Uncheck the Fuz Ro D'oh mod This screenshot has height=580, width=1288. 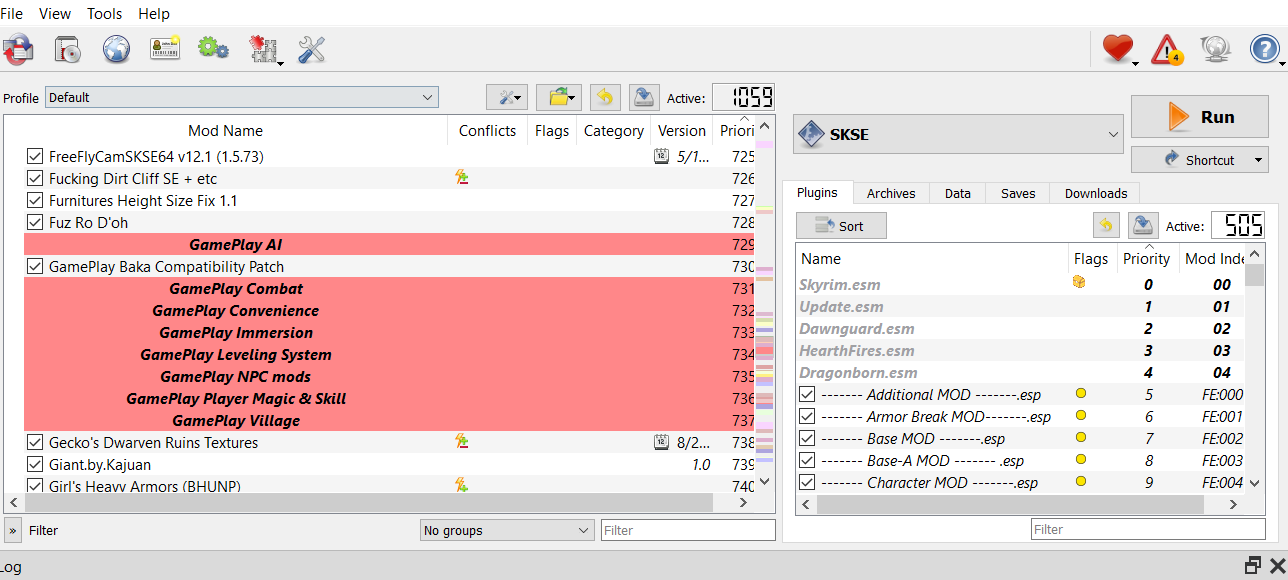pyautogui.click(x=35, y=222)
